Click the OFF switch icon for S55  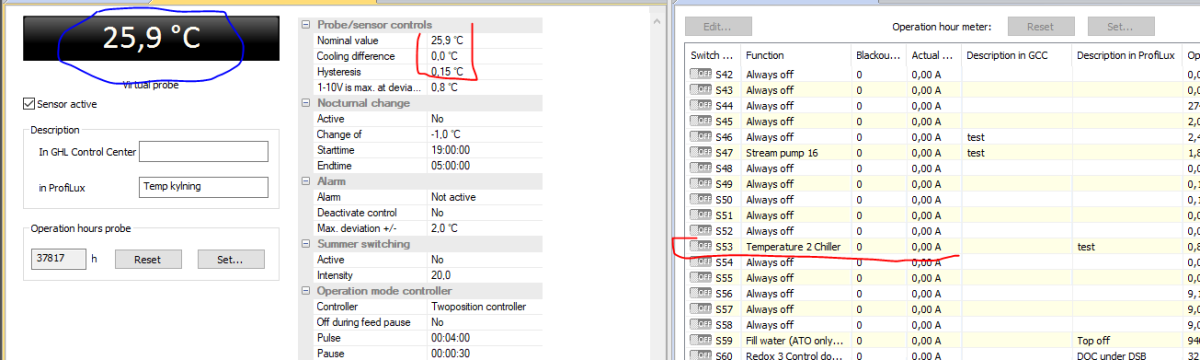coord(700,278)
